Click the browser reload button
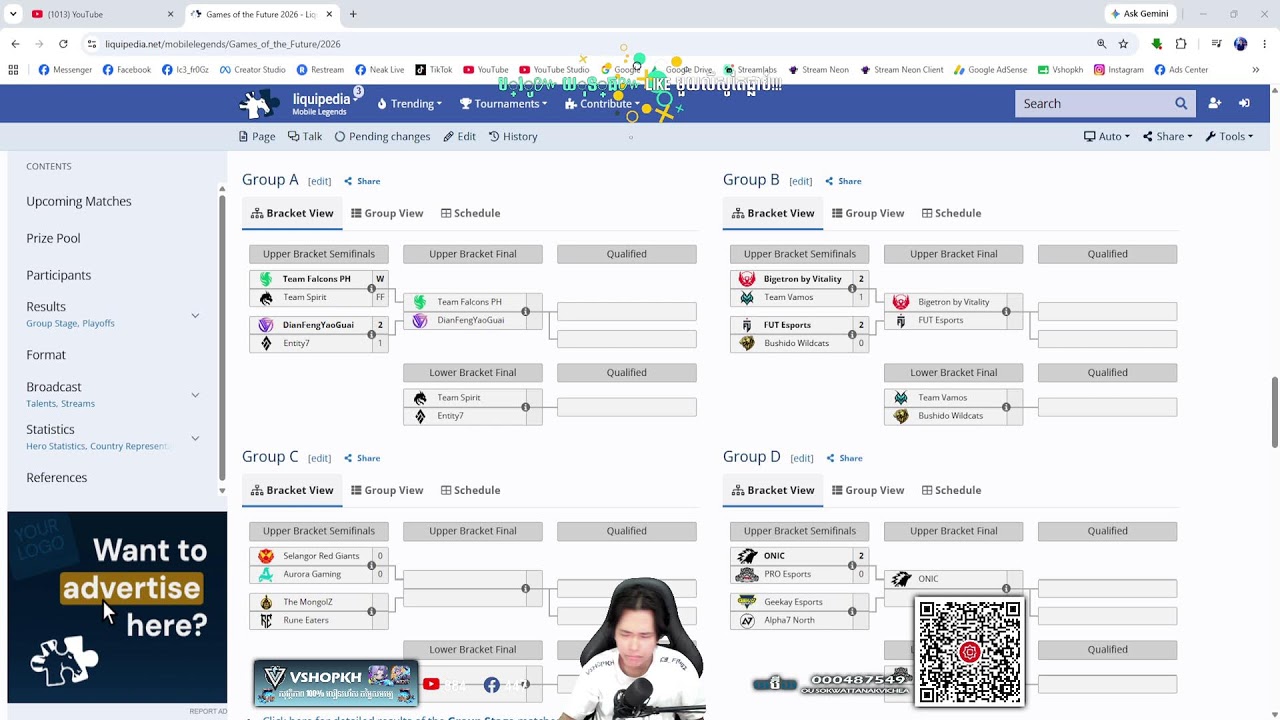 63,44
